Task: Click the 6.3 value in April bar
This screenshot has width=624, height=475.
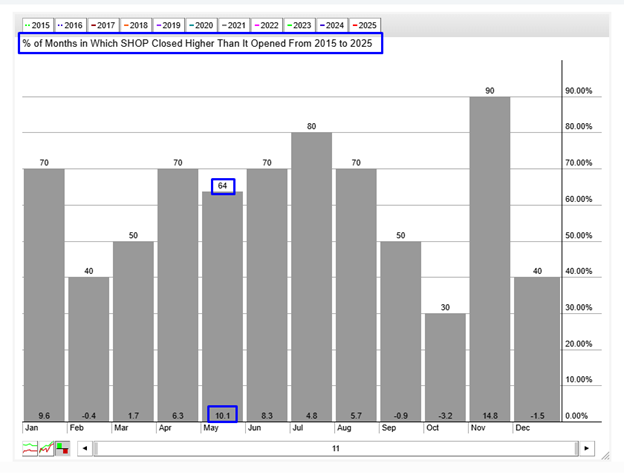Action: [x=178, y=416]
